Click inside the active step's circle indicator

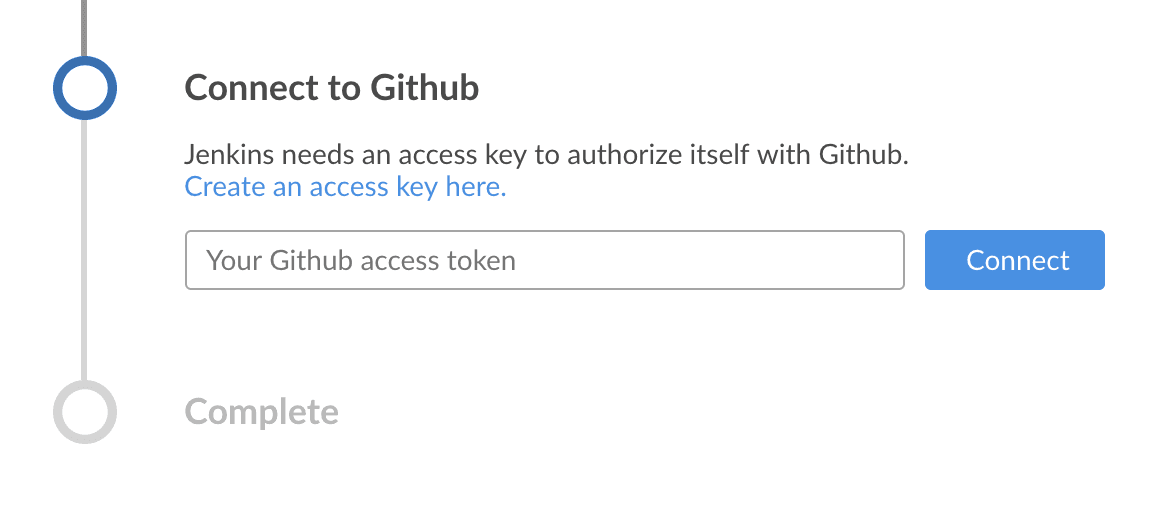pos(85,88)
